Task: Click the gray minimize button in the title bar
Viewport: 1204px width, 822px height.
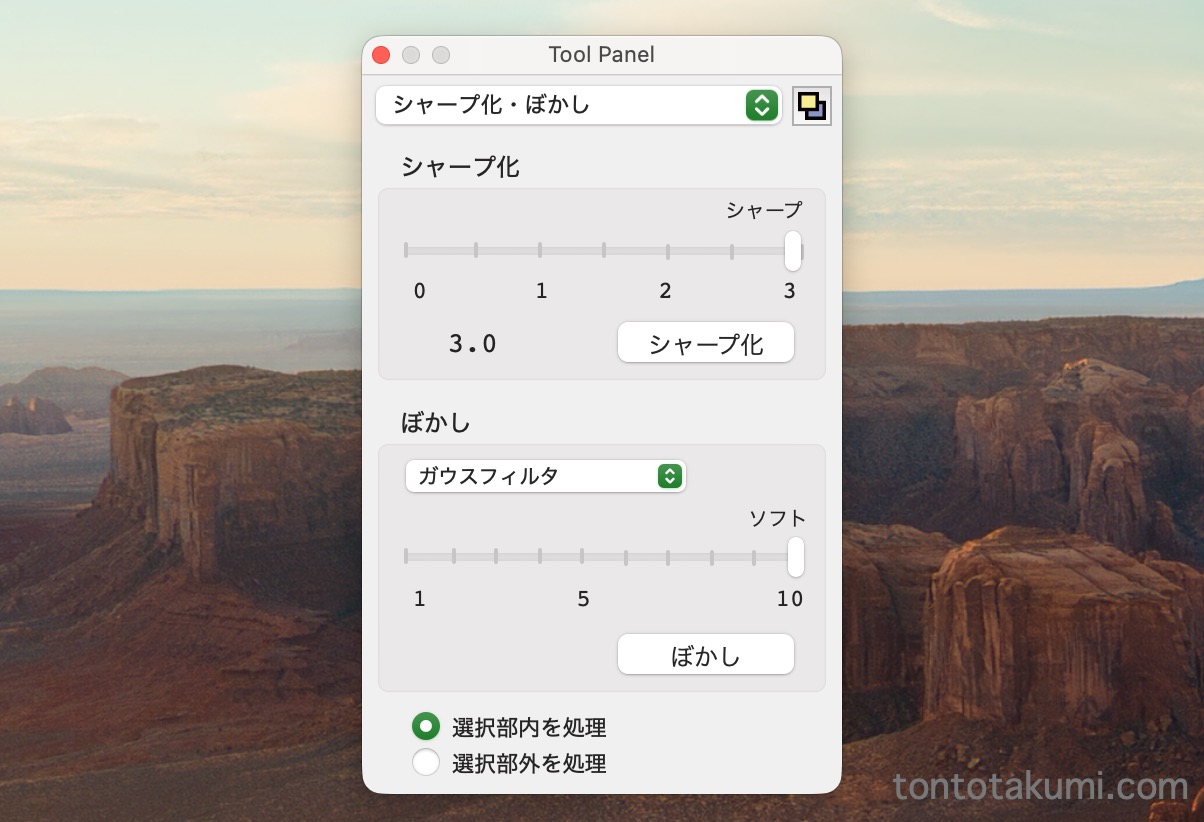Action: click(411, 55)
